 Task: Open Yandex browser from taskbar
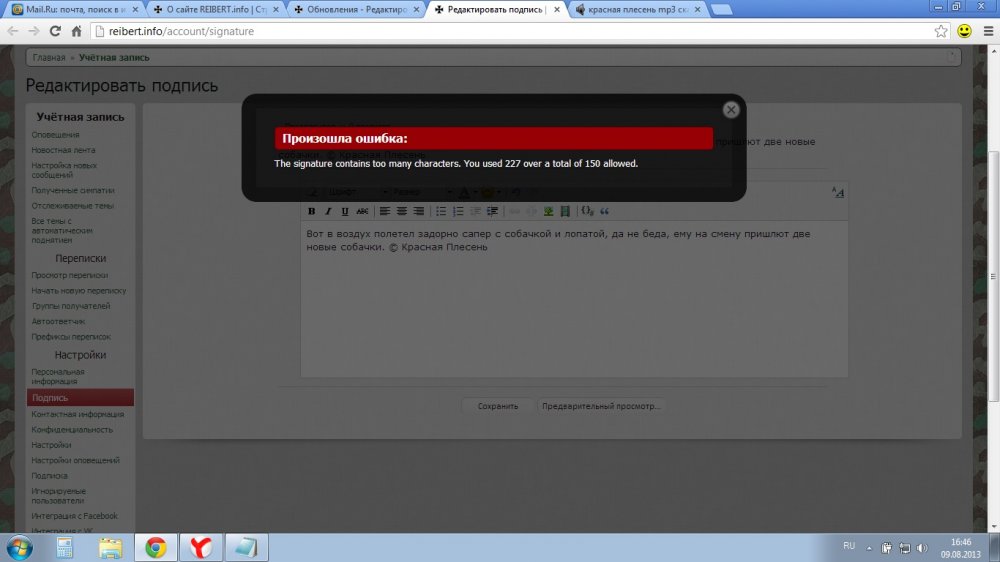click(x=201, y=548)
